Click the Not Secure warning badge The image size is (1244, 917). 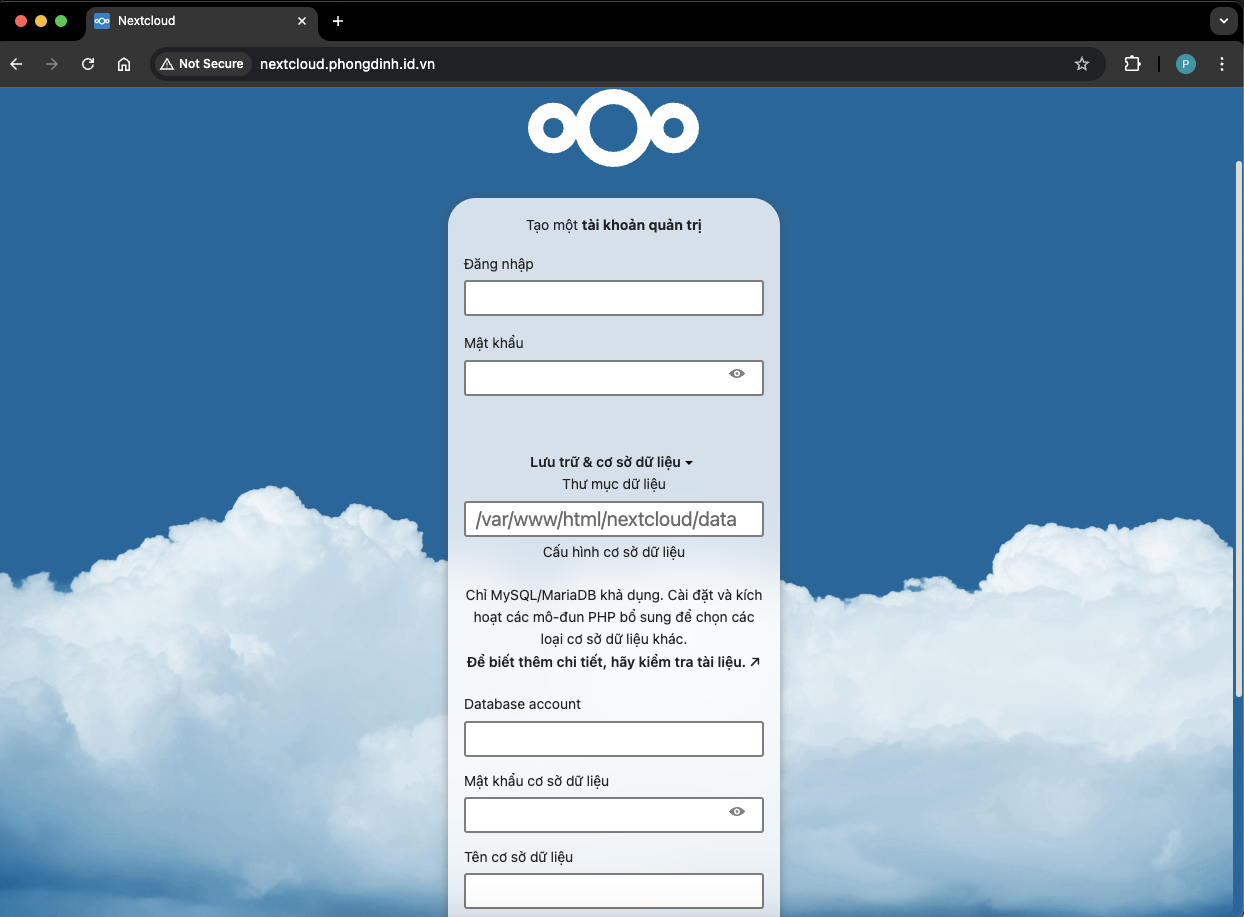[202, 64]
